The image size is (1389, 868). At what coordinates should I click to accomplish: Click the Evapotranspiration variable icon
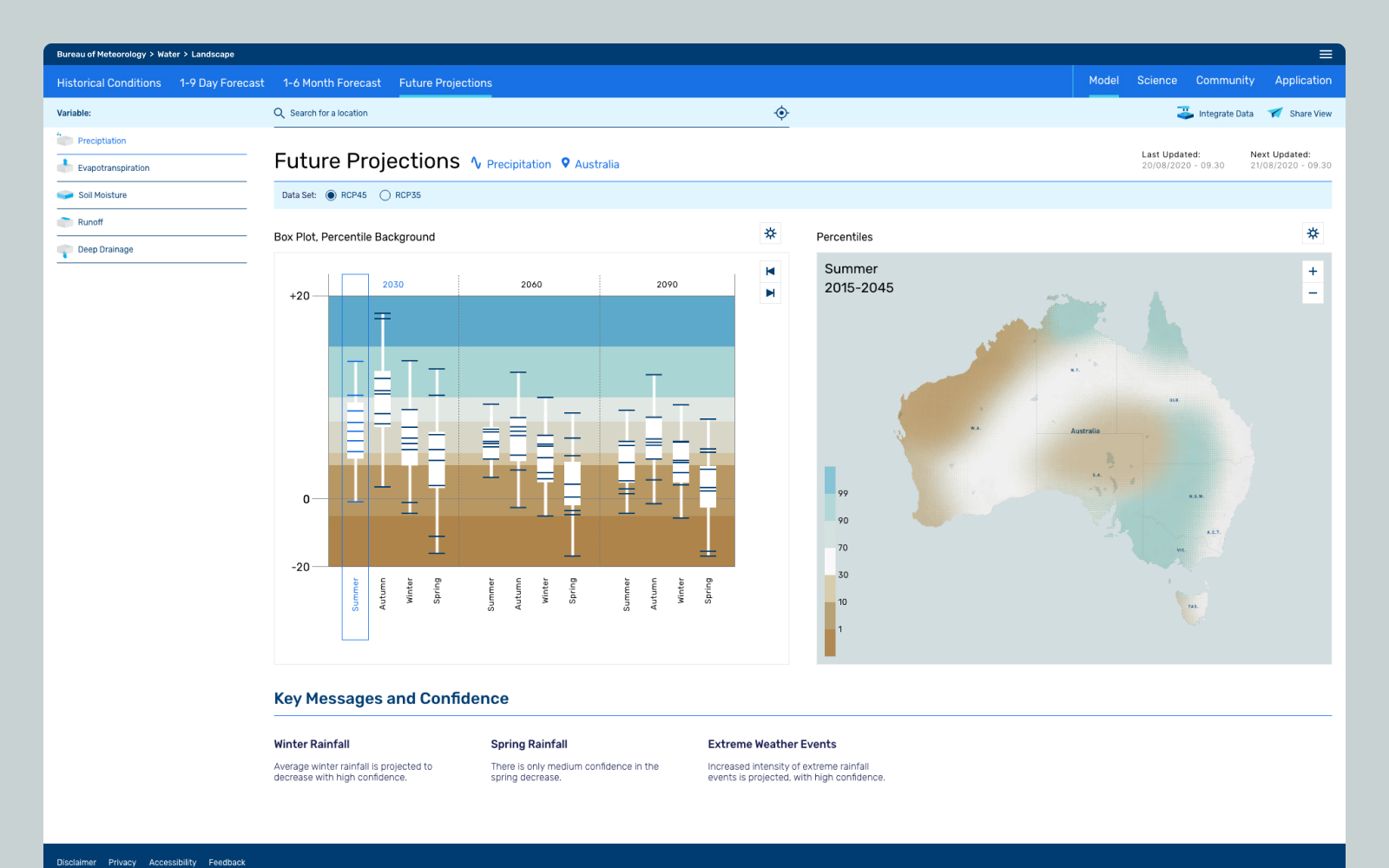(65, 166)
